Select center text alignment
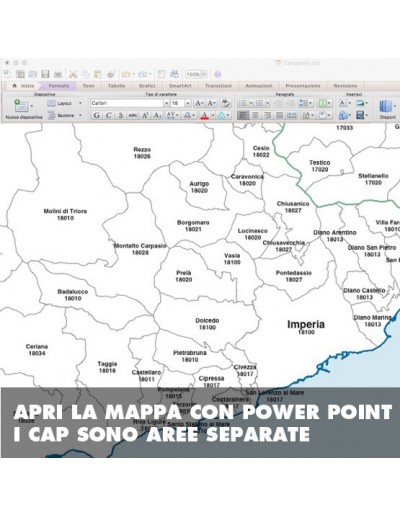 [255, 115]
